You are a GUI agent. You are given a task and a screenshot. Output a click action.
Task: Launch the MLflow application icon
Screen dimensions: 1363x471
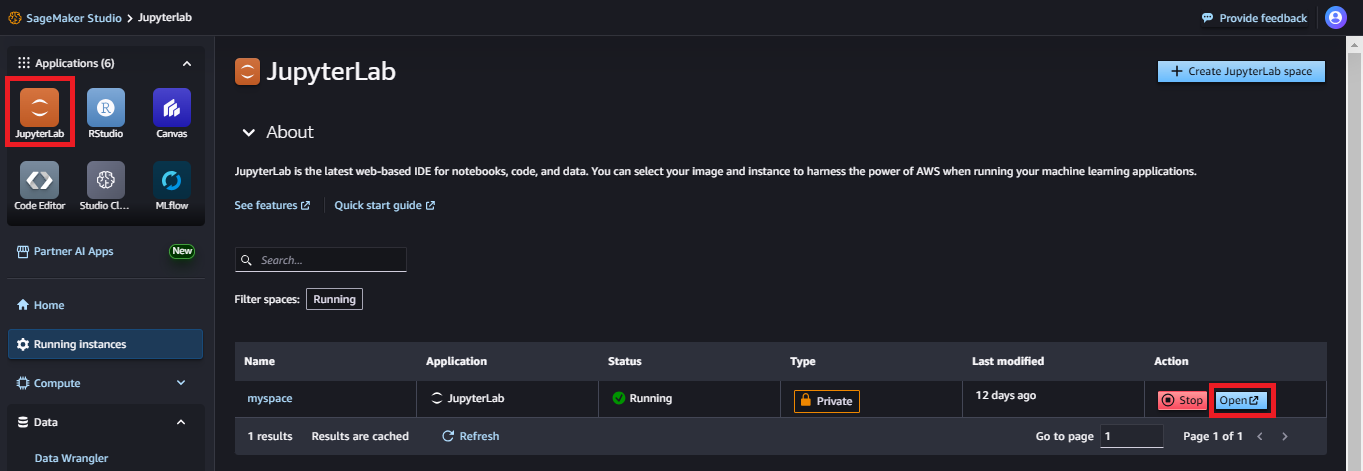pos(172,180)
